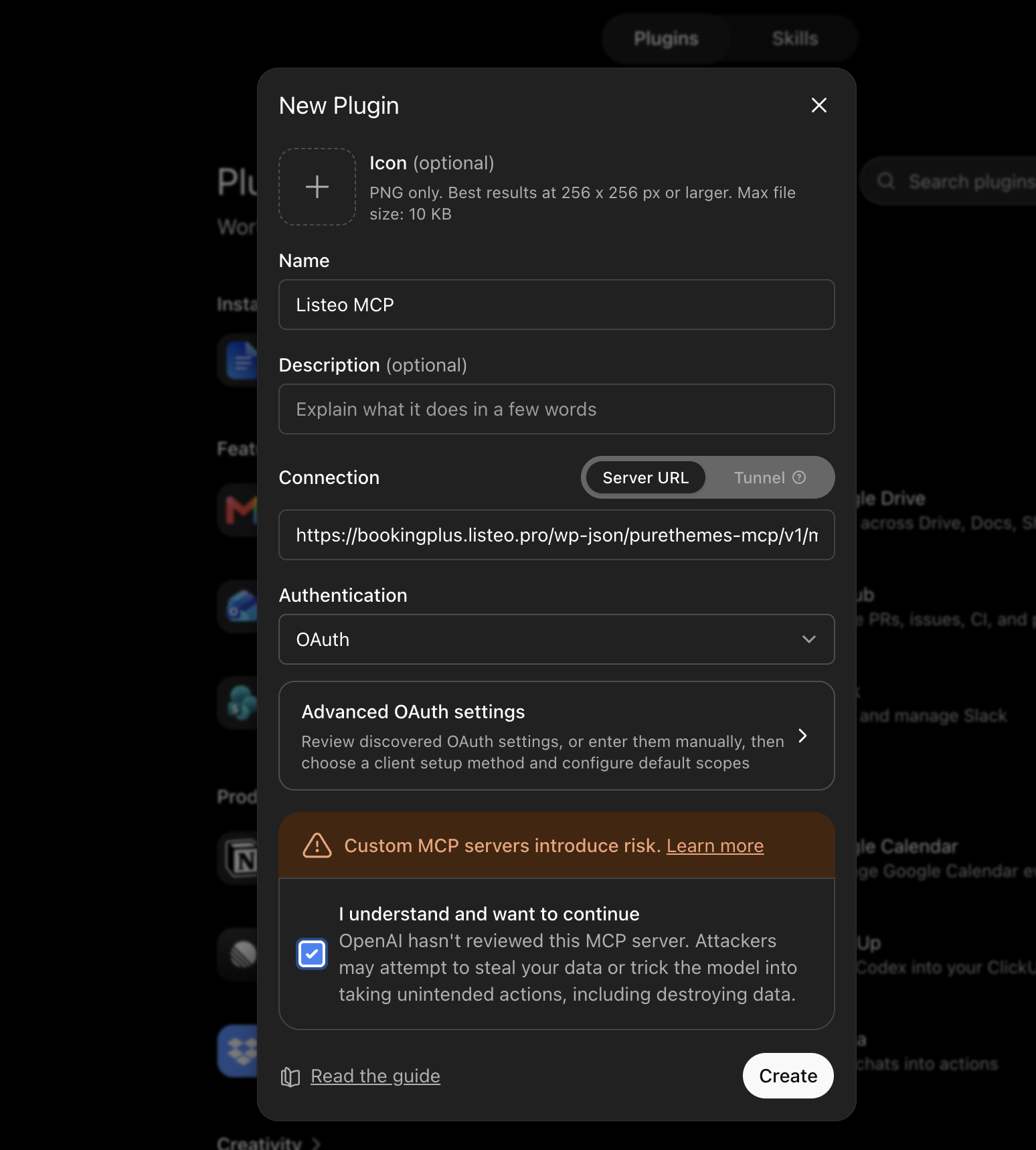Image resolution: width=1036 pixels, height=1150 pixels.
Task: Select the Server URL connection tab
Action: 645,477
